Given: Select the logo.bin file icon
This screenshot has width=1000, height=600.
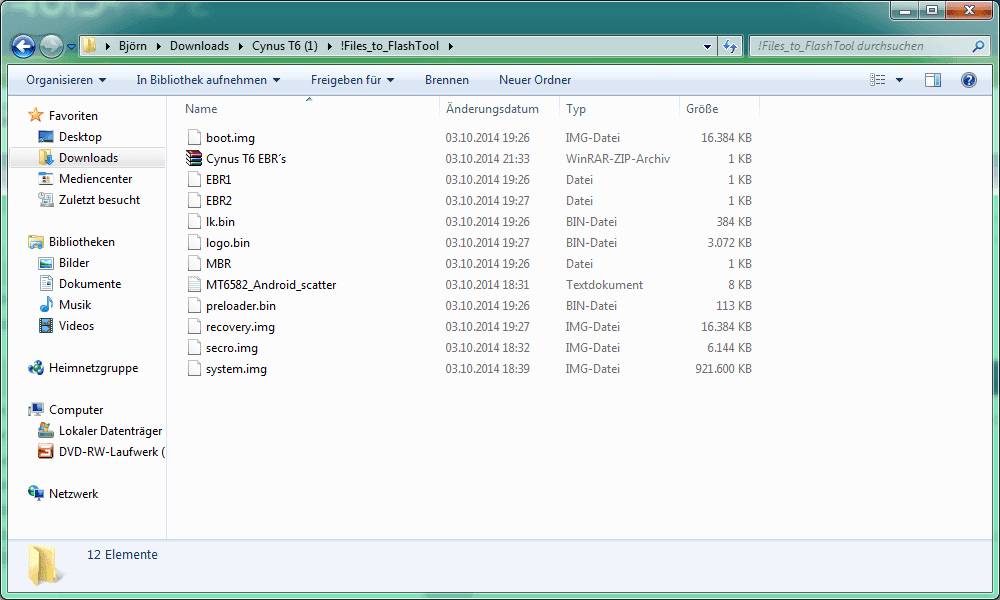Looking at the screenshot, I should (x=195, y=242).
